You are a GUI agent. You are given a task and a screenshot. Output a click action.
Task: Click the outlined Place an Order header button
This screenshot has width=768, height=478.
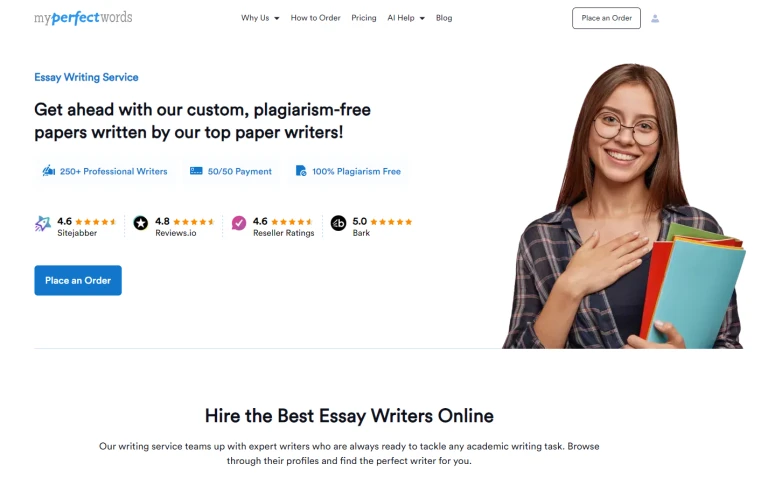pyautogui.click(x=606, y=18)
